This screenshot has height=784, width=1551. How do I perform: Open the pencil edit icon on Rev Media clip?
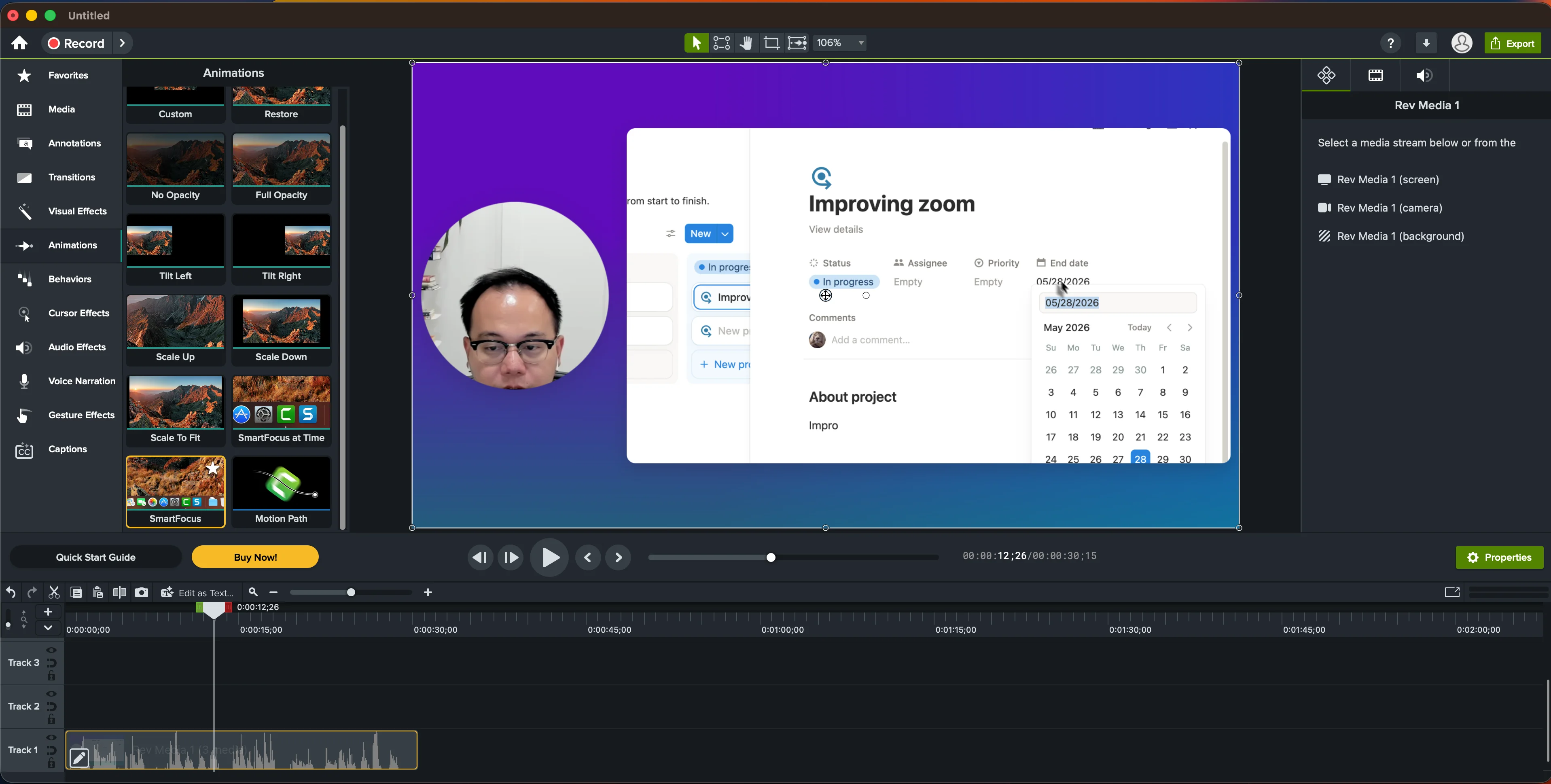79,758
